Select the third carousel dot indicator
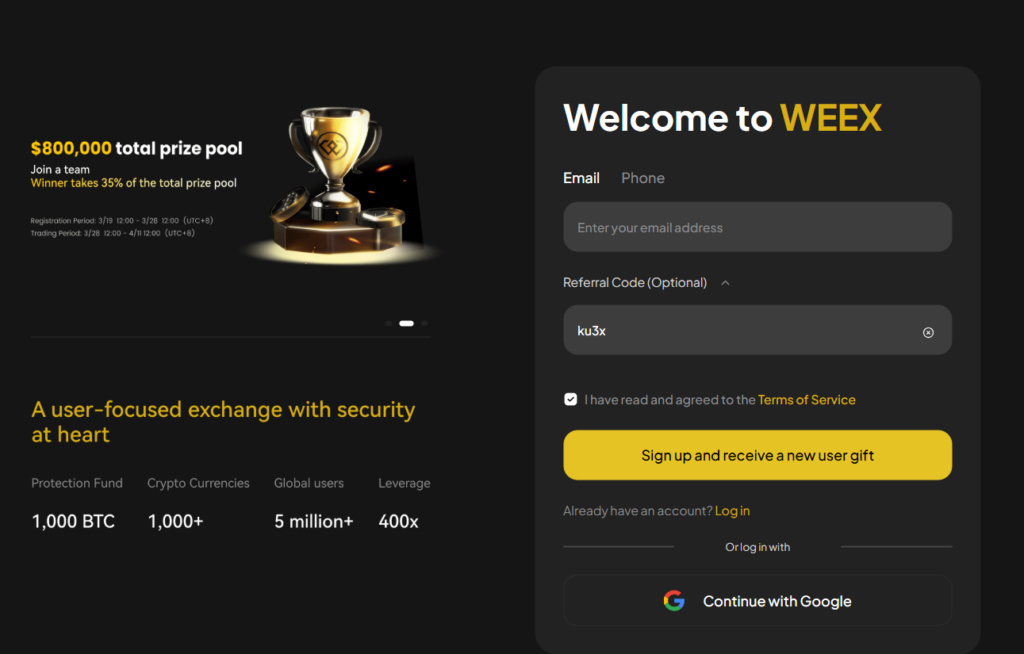This screenshot has width=1024, height=654. pos(423,323)
